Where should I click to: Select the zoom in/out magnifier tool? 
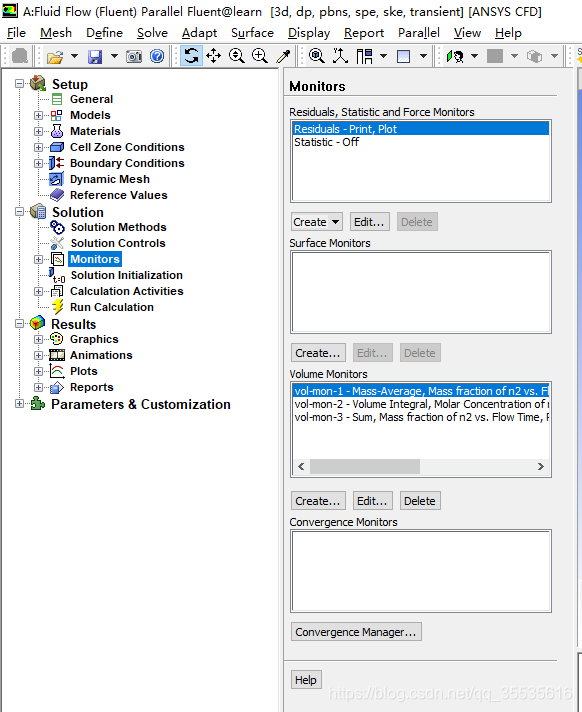pos(237,56)
